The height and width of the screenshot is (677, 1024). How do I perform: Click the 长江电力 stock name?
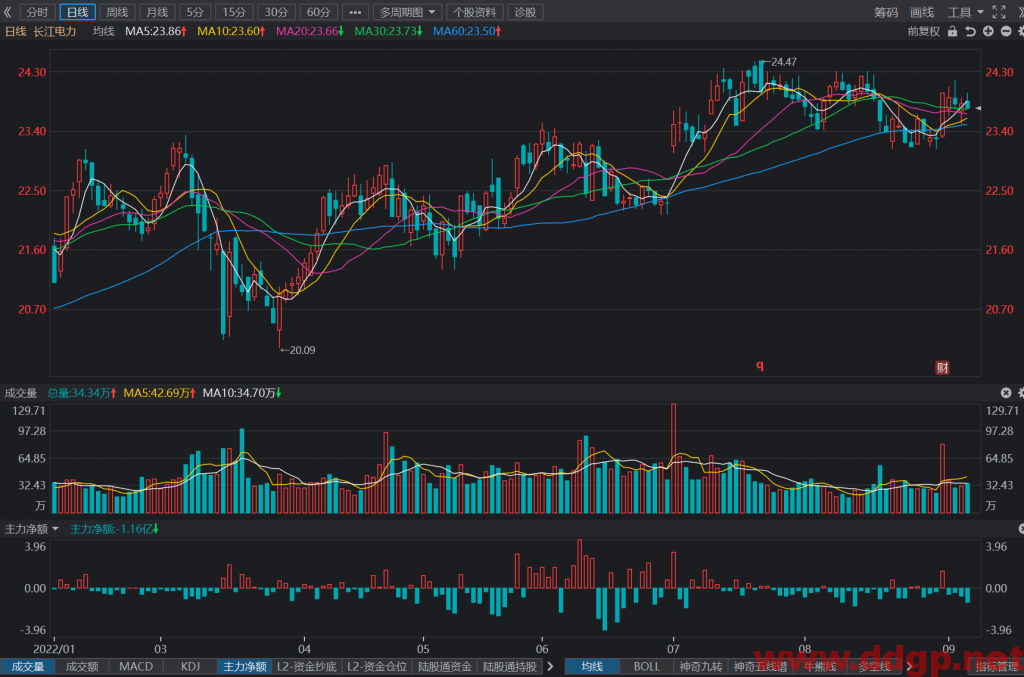[55, 31]
